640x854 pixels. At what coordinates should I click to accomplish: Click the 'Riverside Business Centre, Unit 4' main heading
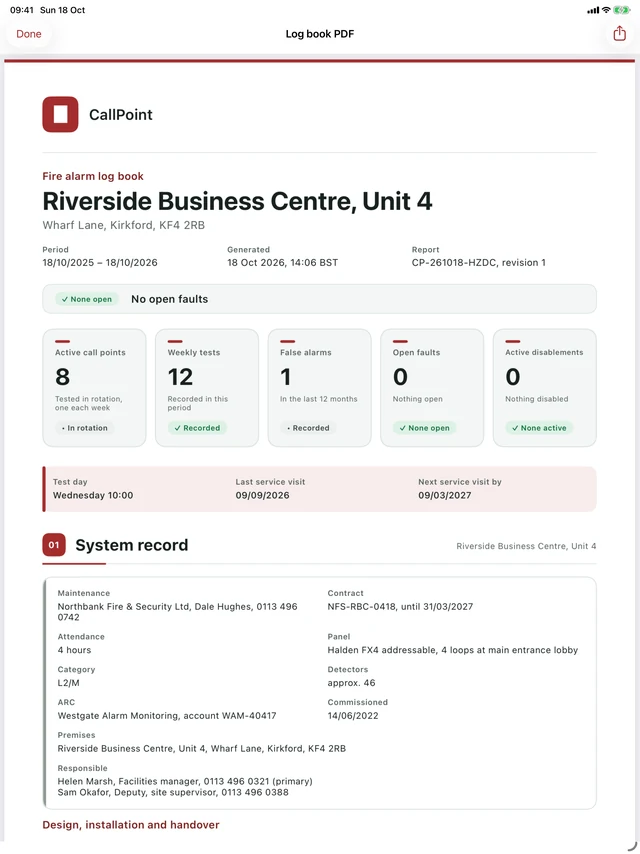coord(237,201)
